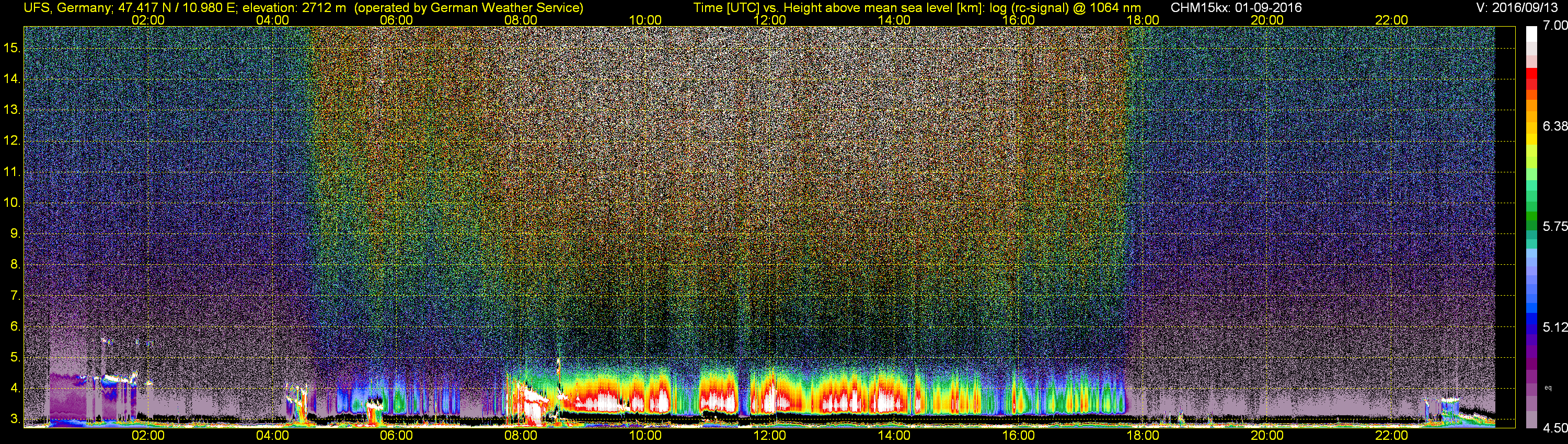
Task: Click the 12:00 label on the top time axis
Action: [x=769, y=20]
